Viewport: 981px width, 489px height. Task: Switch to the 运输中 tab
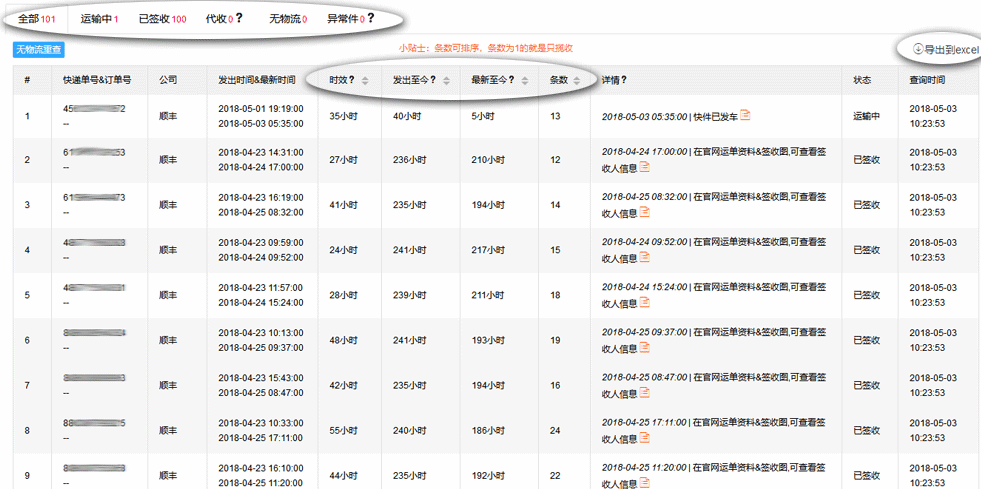coord(99,19)
